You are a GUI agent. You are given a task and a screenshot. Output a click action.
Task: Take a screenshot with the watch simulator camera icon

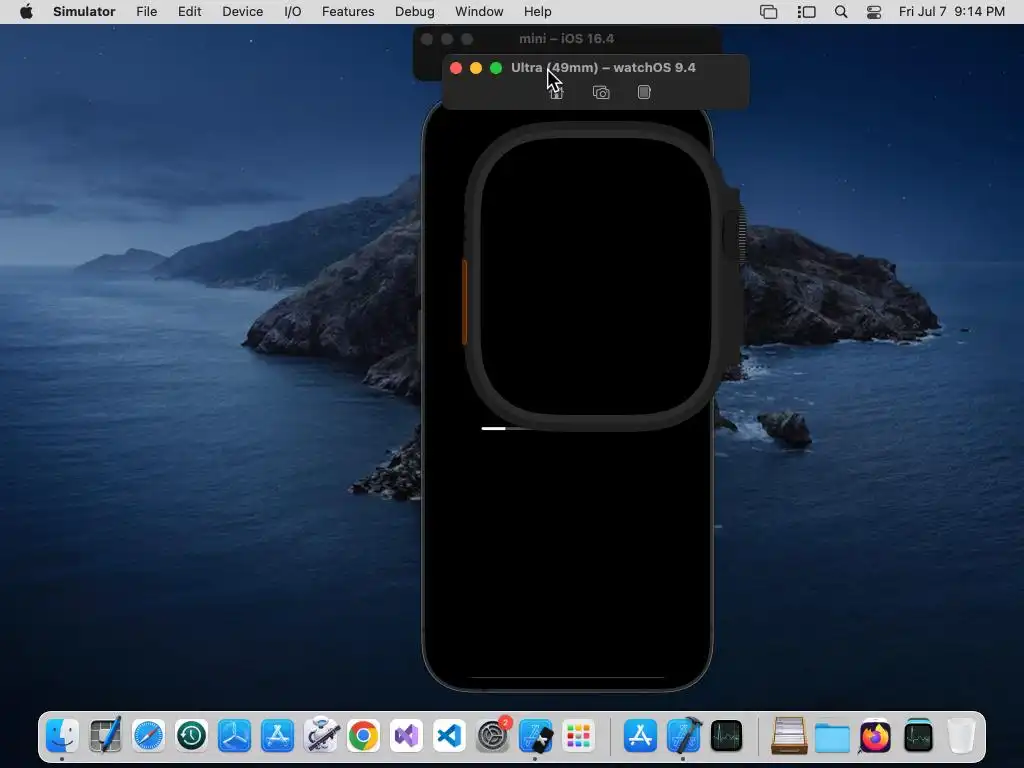(x=601, y=93)
